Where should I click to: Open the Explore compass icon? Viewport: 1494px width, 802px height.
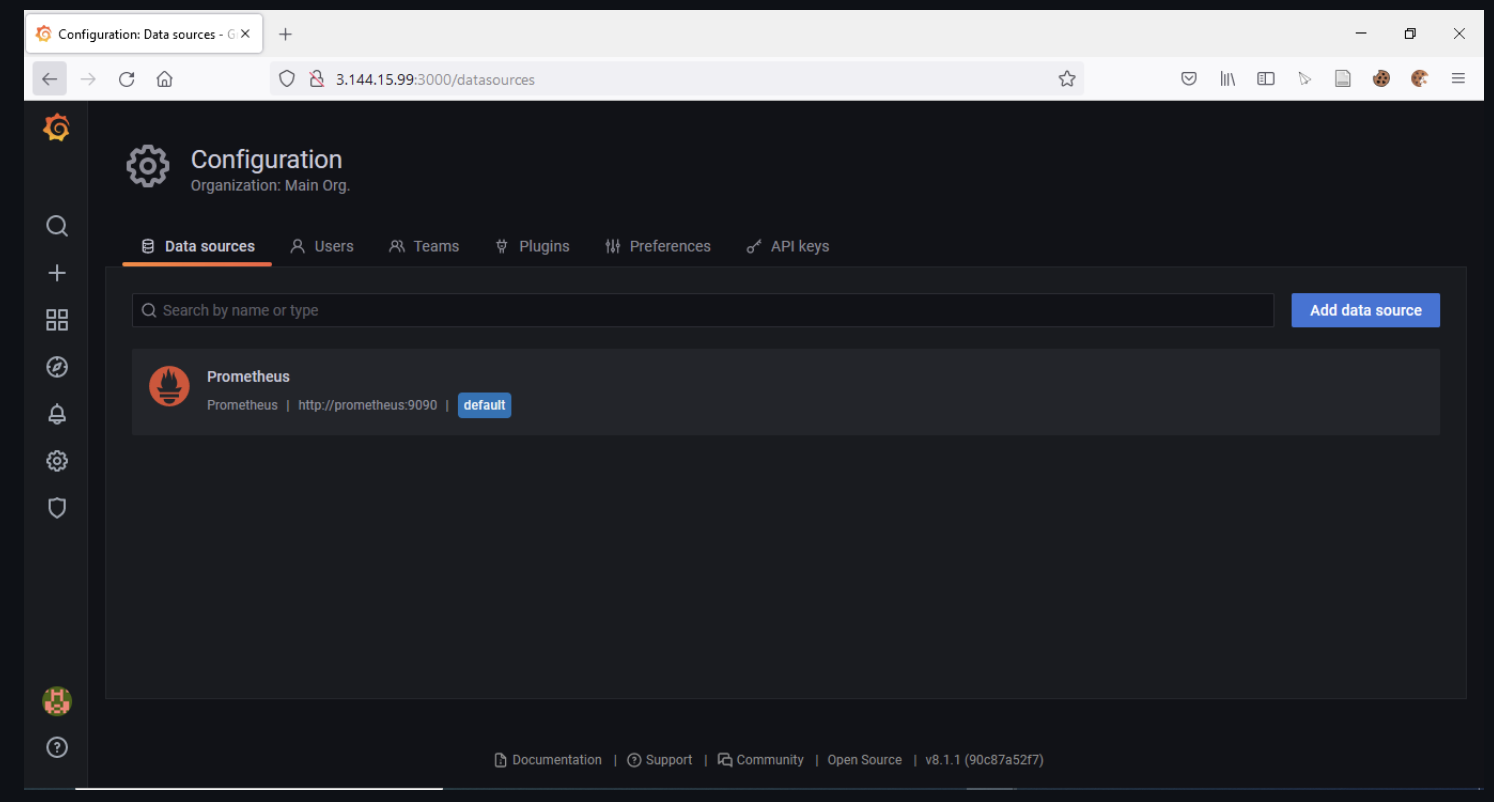pos(57,367)
